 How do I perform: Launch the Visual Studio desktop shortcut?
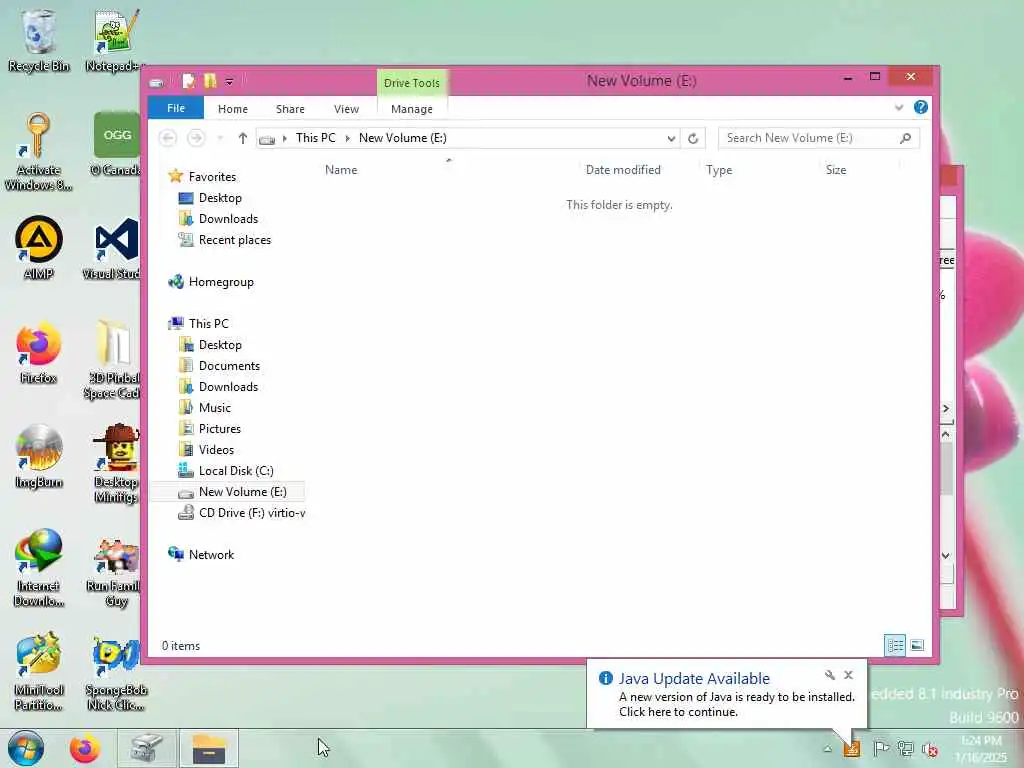(x=114, y=248)
